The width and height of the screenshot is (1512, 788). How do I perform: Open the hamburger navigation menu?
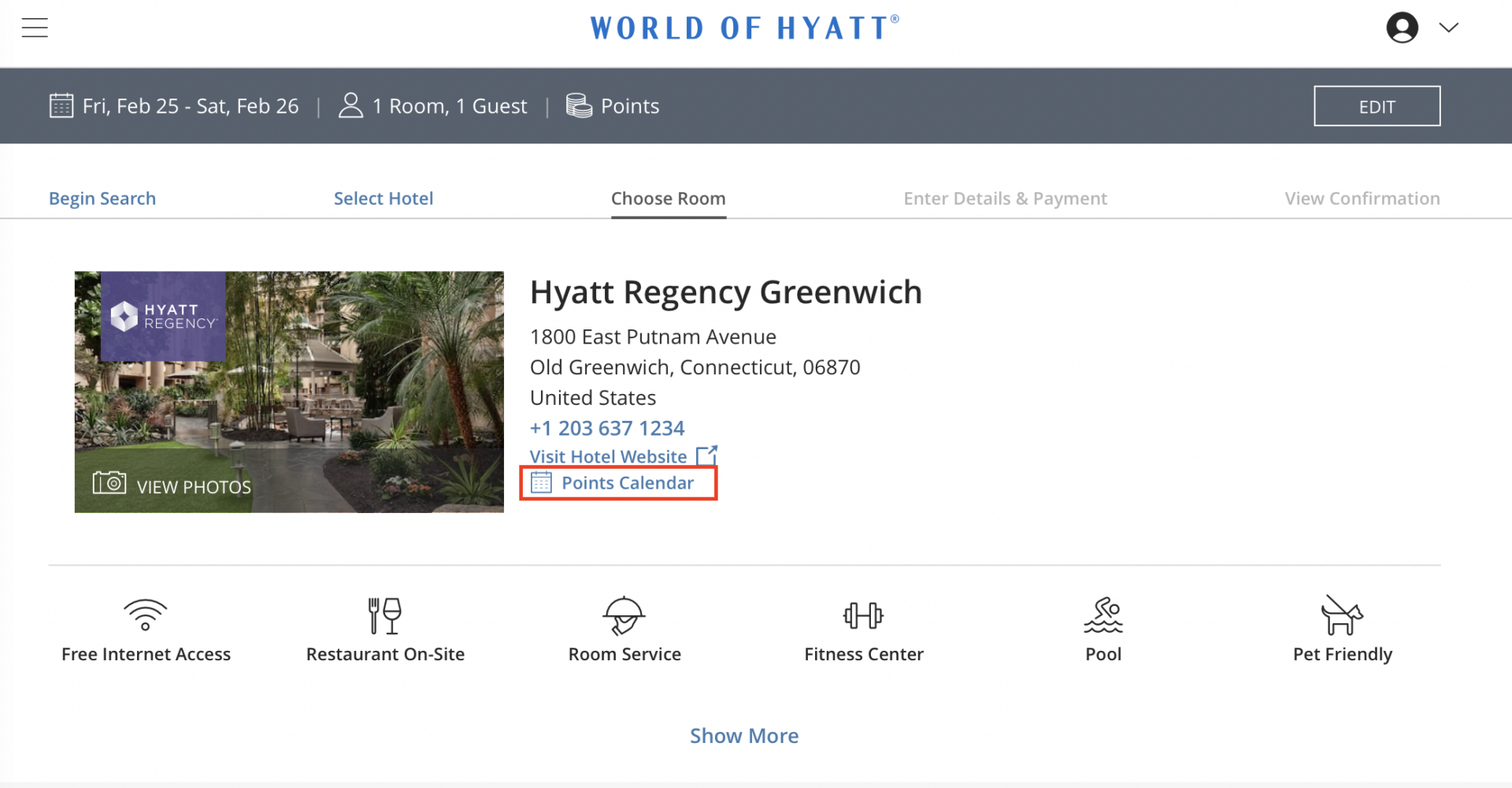pos(35,28)
